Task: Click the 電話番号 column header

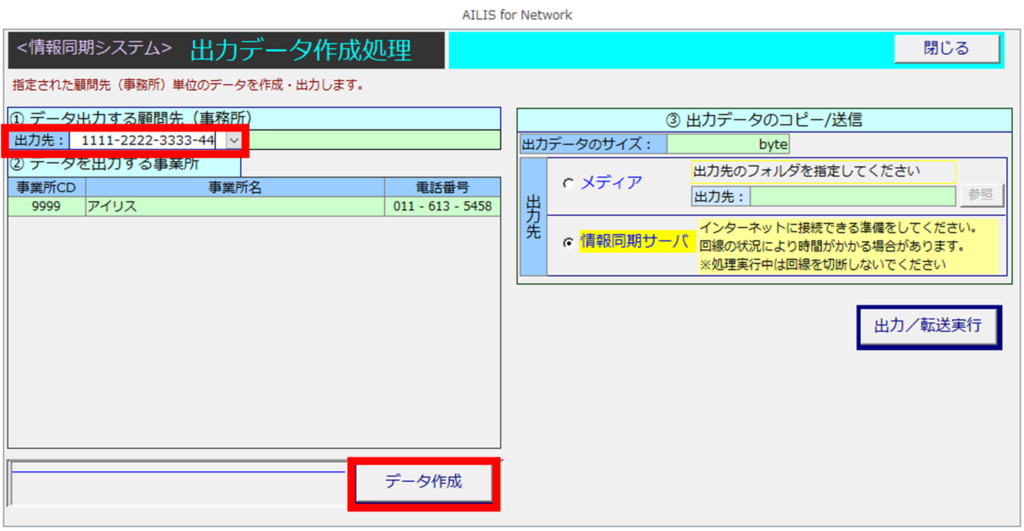Action: click(x=442, y=187)
